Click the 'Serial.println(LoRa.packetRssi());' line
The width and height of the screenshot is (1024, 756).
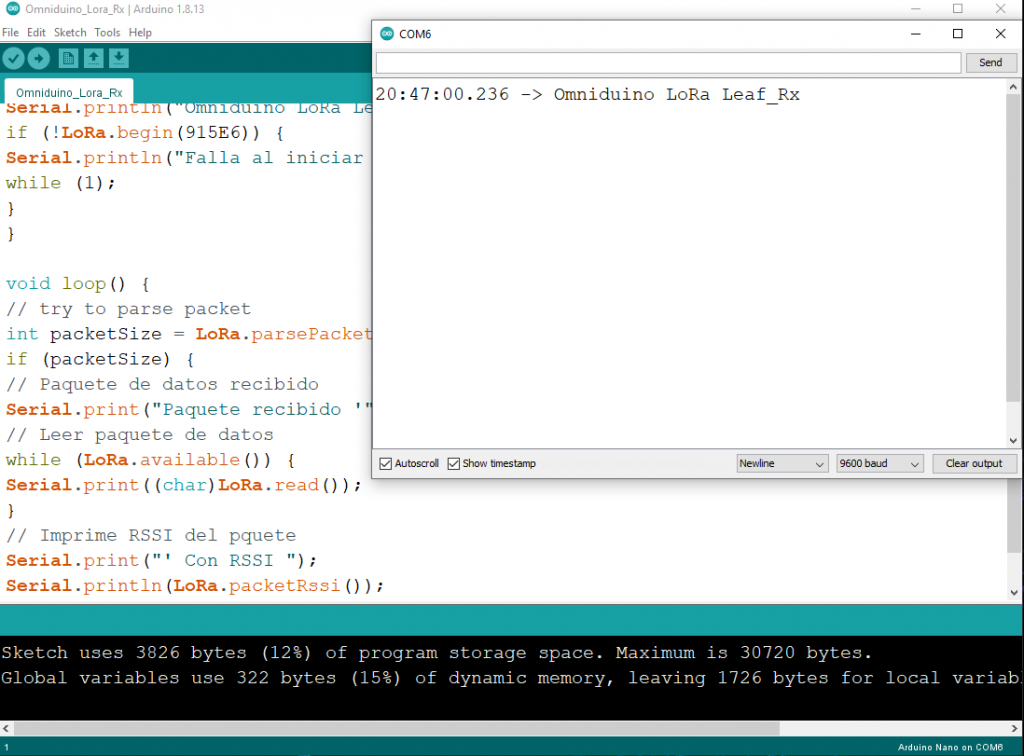[x=195, y=586]
